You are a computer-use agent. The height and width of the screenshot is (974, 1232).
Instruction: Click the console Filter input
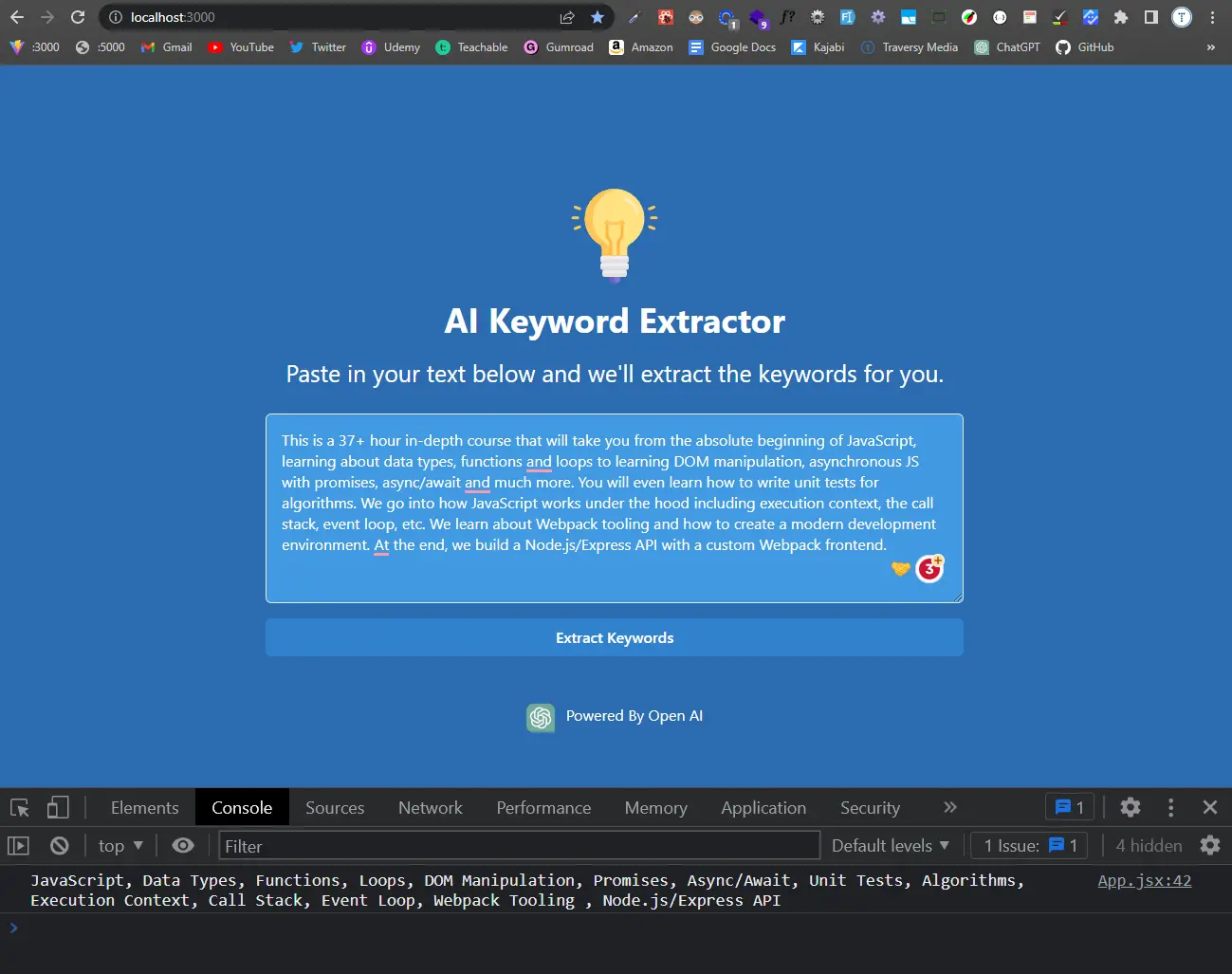(520, 846)
